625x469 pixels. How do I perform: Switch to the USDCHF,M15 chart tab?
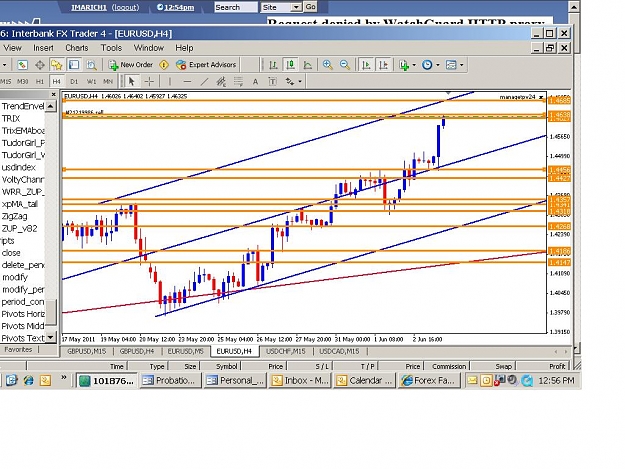[x=285, y=351]
